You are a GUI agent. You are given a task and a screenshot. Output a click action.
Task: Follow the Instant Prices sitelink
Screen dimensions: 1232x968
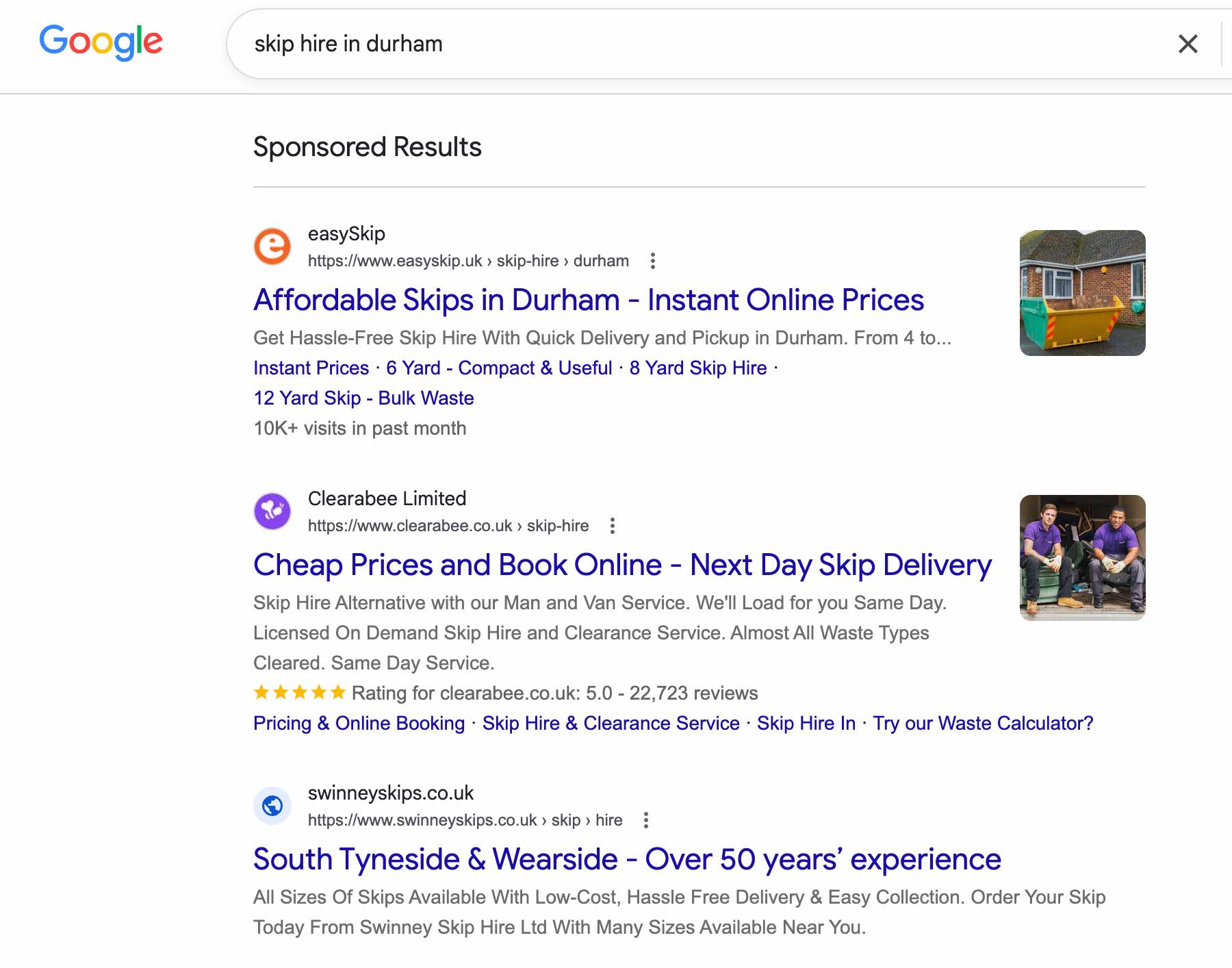click(x=311, y=368)
